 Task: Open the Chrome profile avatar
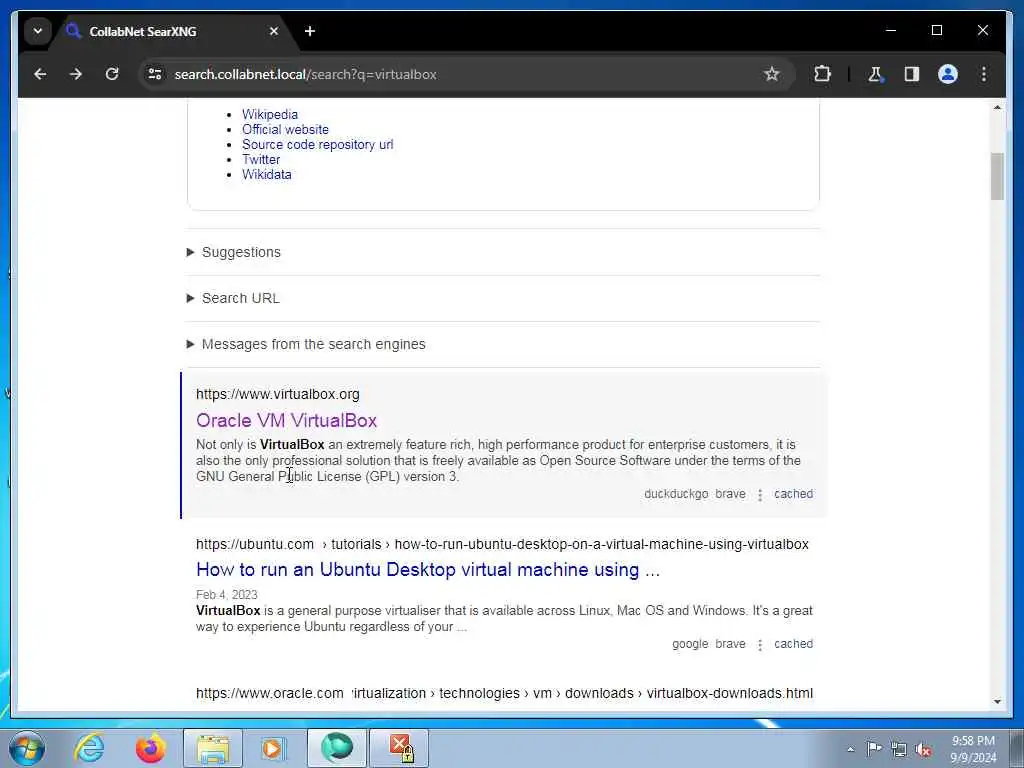(948, 74)
